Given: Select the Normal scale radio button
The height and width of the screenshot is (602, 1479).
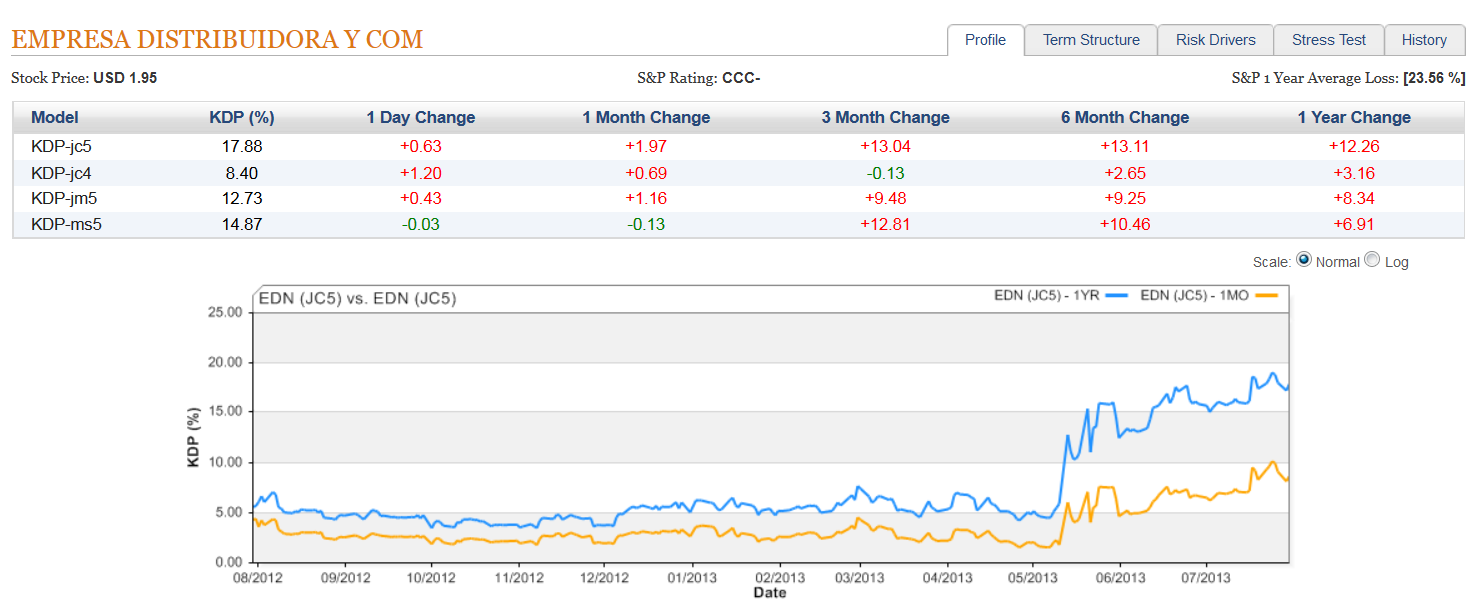Looking at the screenshot, I should [1304, 260].
